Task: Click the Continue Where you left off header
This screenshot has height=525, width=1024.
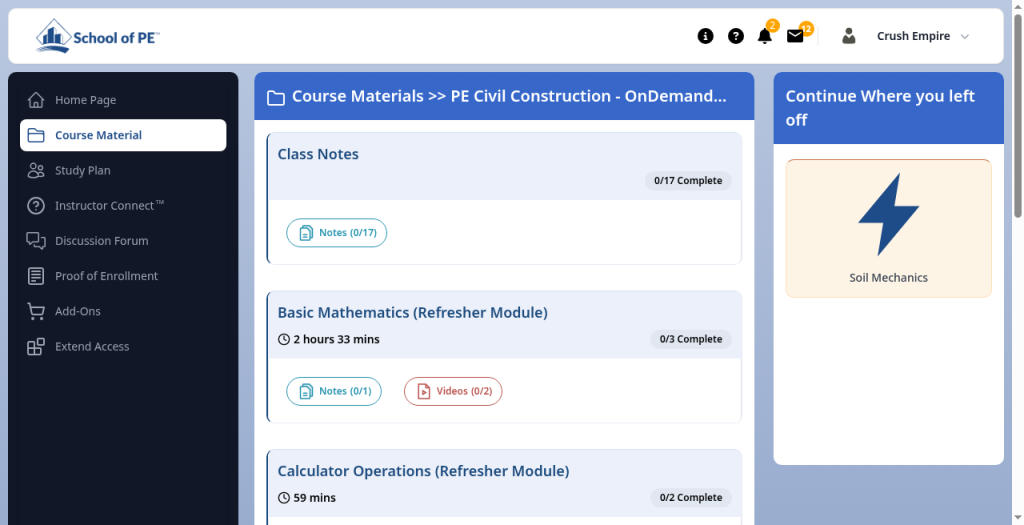Action: point(888,108)
